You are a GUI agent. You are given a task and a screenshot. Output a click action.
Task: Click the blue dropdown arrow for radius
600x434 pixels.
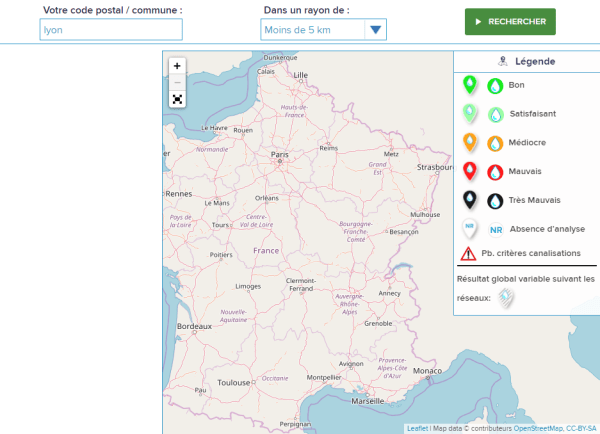point(375,30)
